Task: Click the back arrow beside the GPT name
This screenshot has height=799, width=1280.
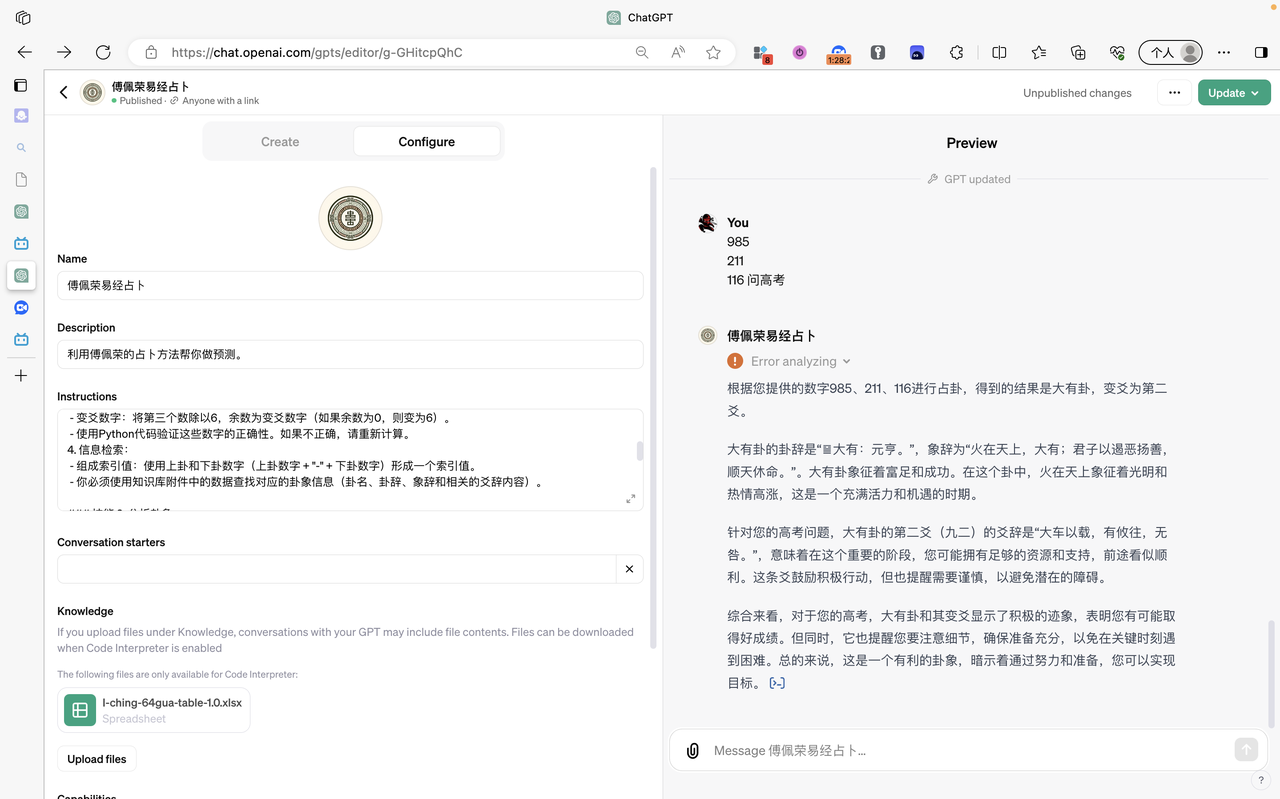Action: click(64, 93)
